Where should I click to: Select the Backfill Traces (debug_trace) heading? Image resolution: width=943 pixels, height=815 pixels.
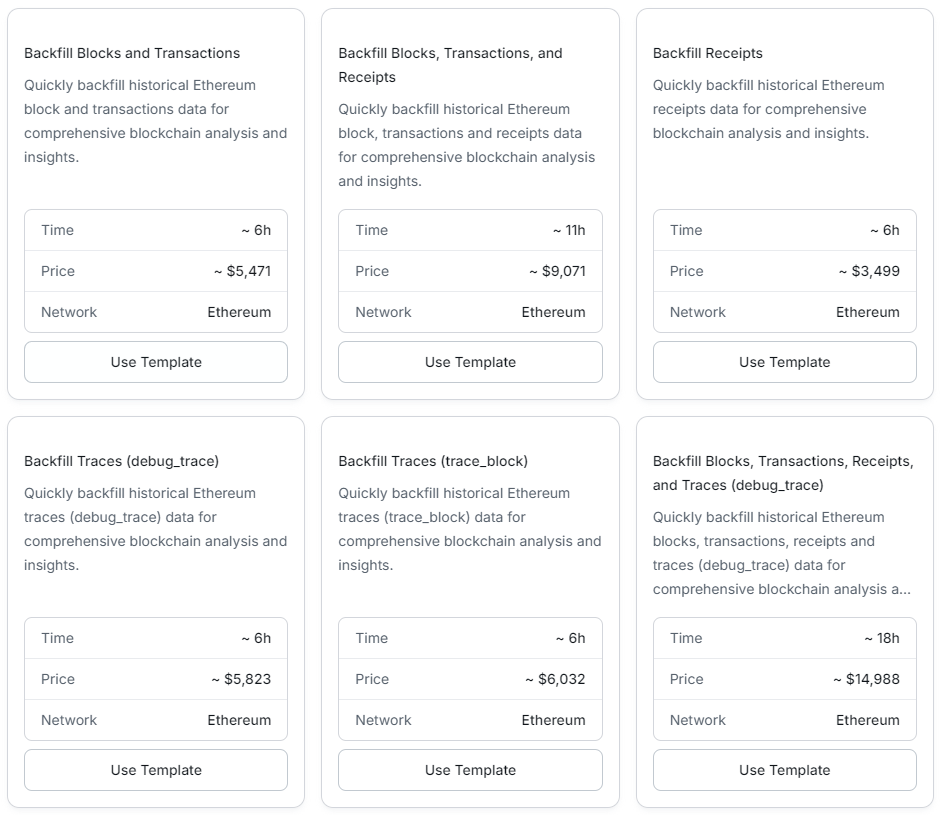pos(121,461)
